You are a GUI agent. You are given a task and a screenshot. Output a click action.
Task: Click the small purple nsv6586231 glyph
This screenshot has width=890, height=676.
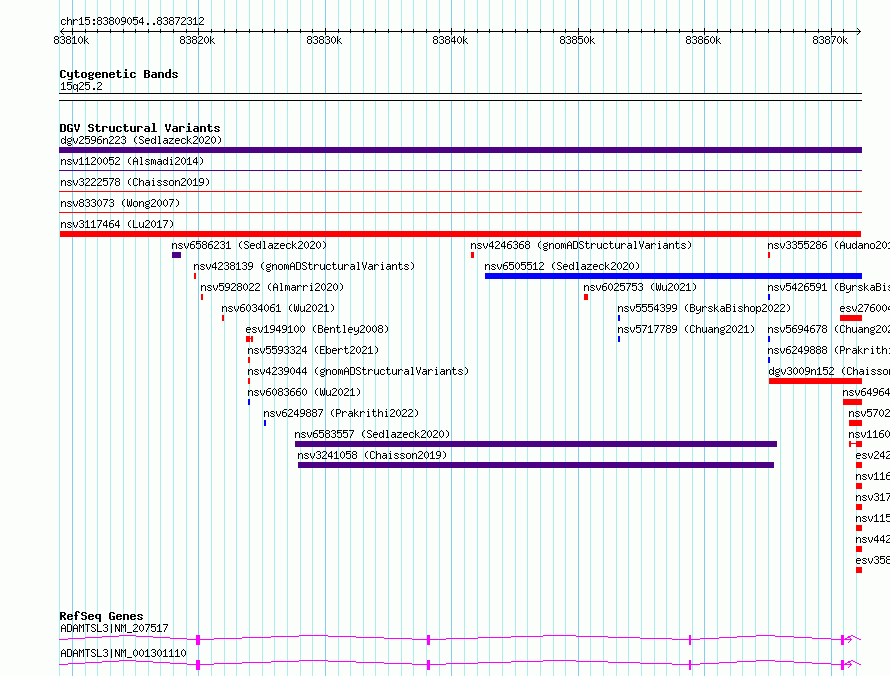coord(177,255)
